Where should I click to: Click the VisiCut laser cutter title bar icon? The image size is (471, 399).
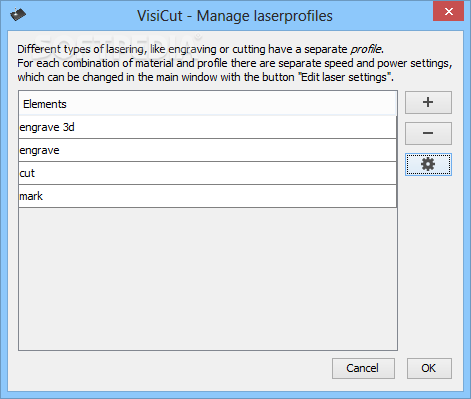[18, 15]
